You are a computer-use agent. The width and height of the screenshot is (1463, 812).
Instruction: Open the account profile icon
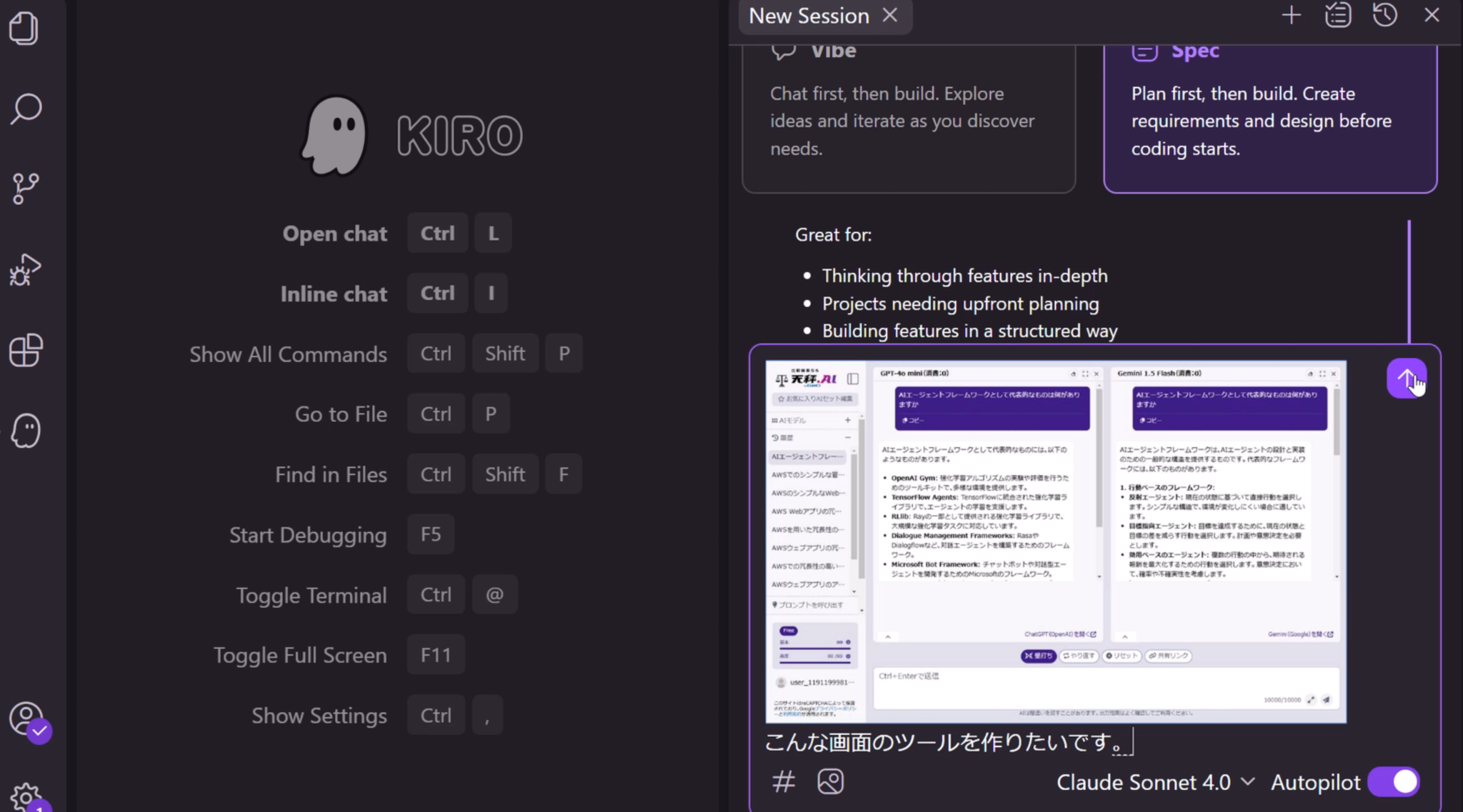[26, 719]
